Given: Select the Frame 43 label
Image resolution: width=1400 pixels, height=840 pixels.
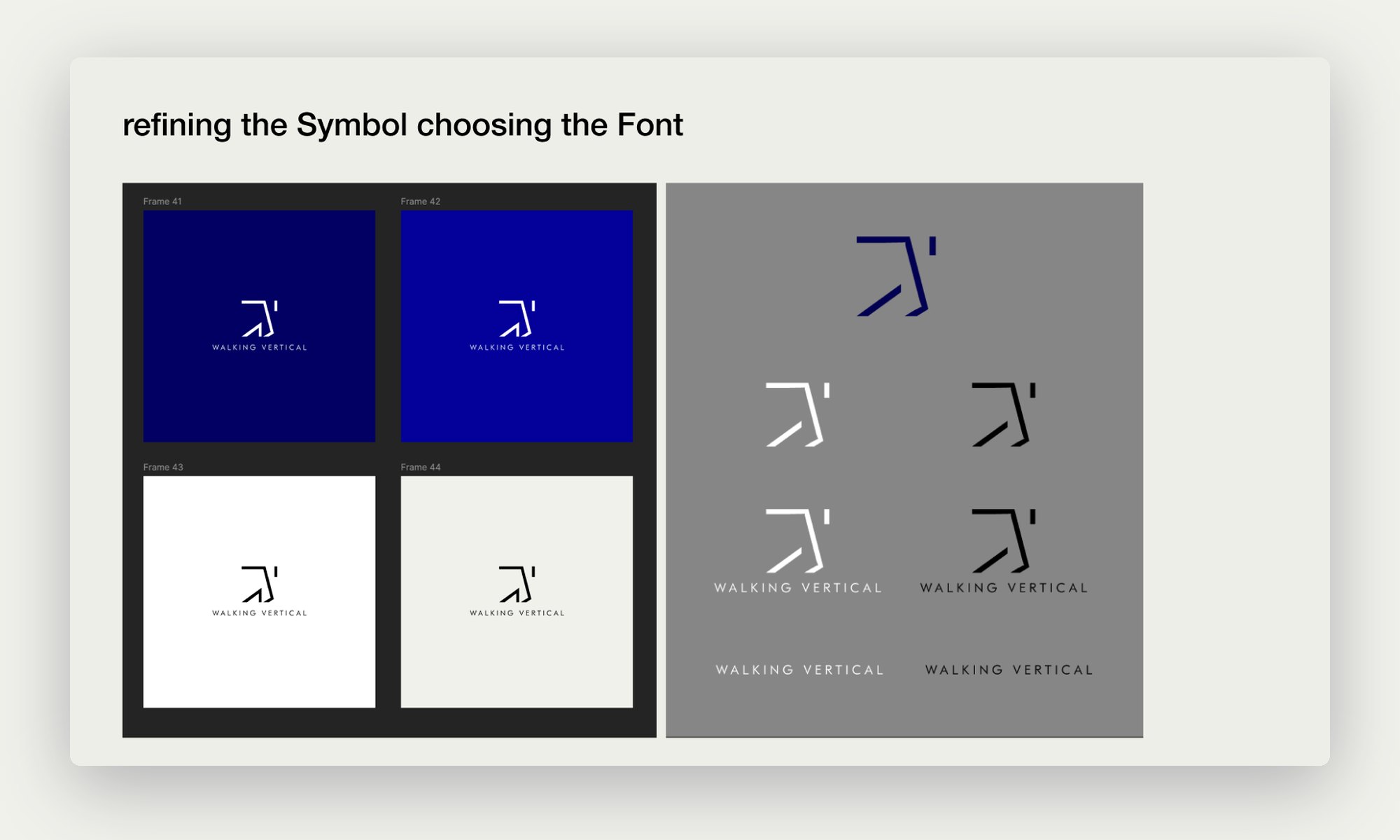Looking at the screenshot, I should pos(163,467).
